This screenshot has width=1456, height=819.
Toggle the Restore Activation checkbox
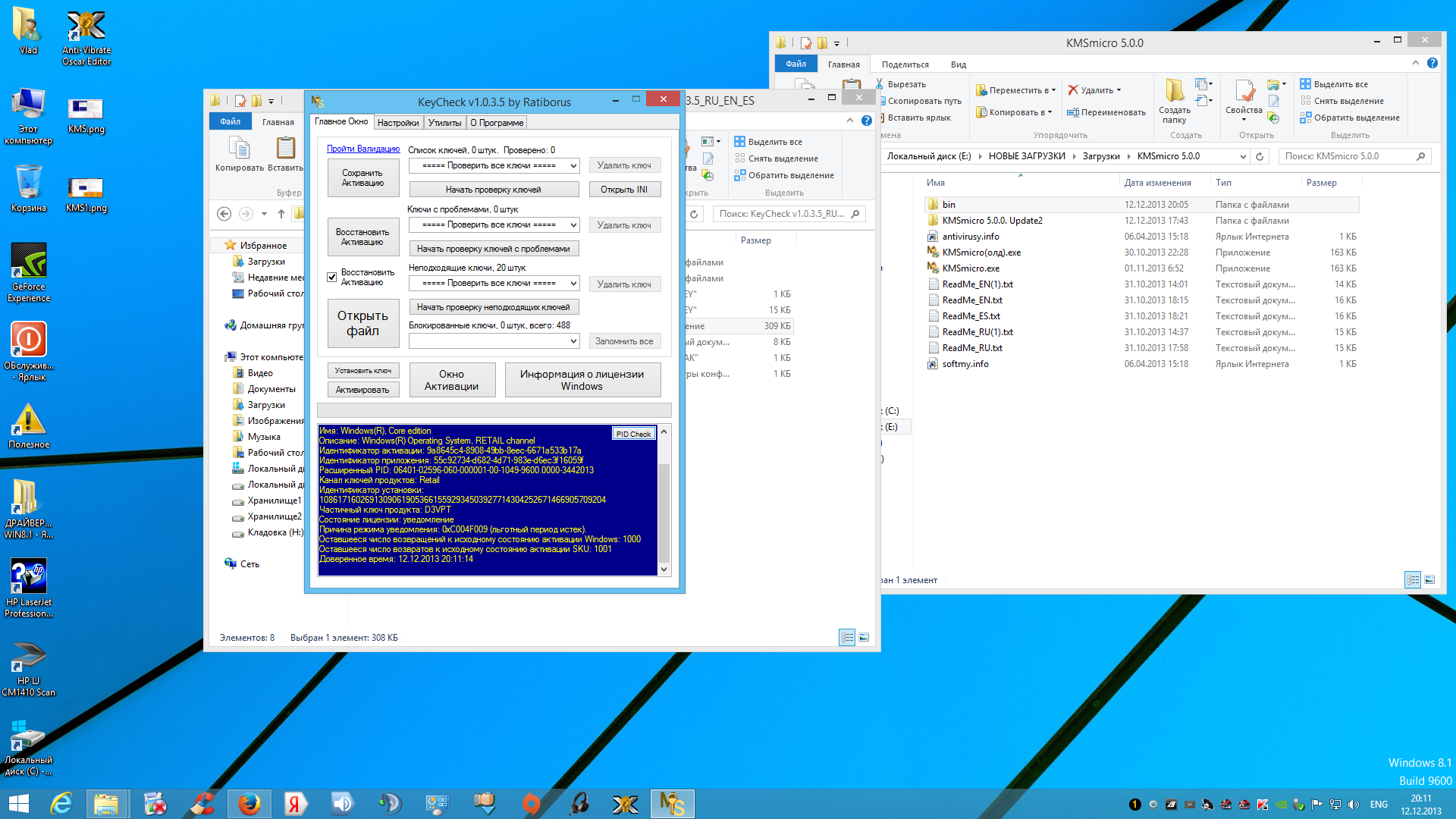331,278
